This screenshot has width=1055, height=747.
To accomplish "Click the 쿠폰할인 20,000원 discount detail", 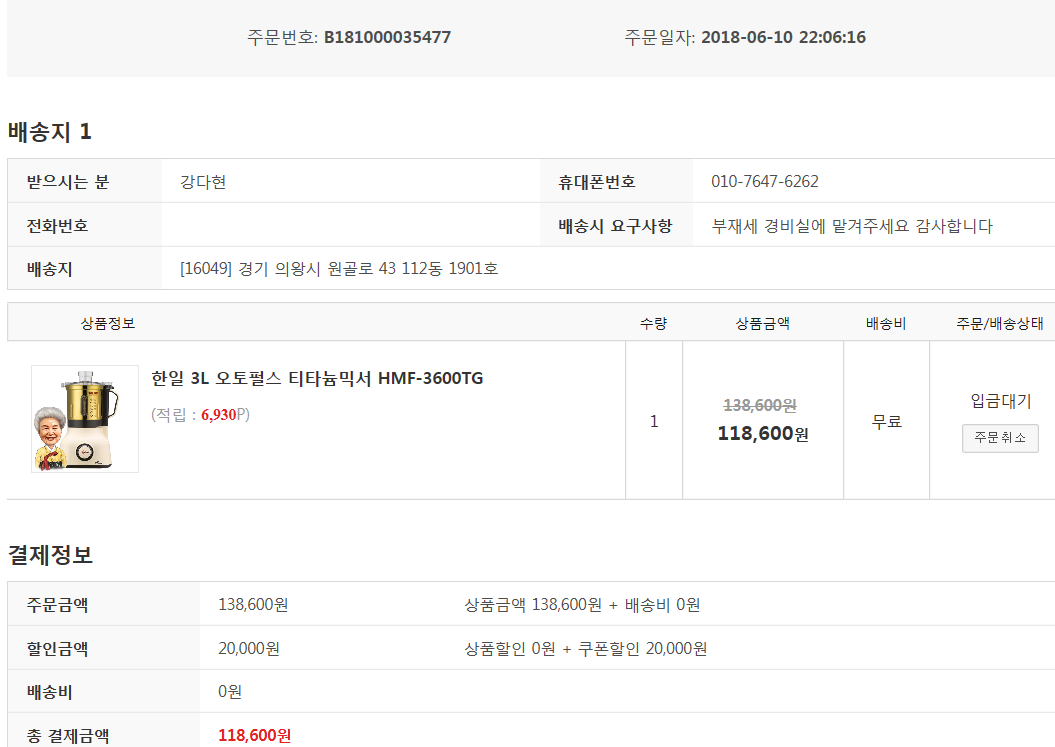I will pos(643,649).
